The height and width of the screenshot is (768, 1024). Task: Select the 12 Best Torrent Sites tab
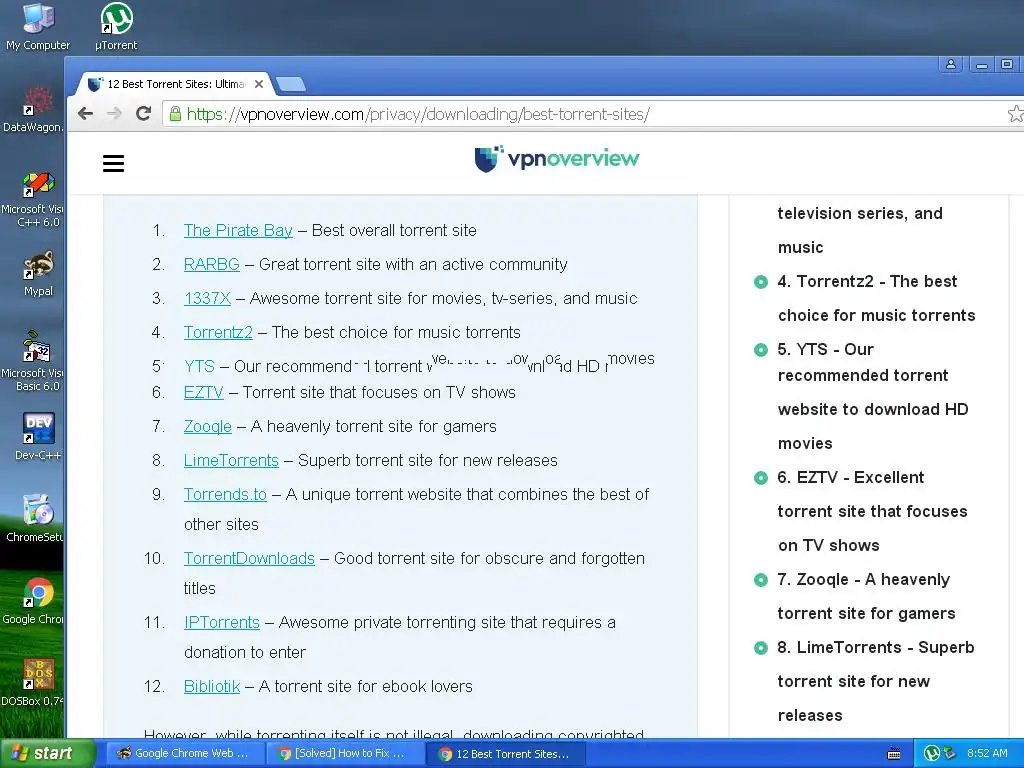175,84
